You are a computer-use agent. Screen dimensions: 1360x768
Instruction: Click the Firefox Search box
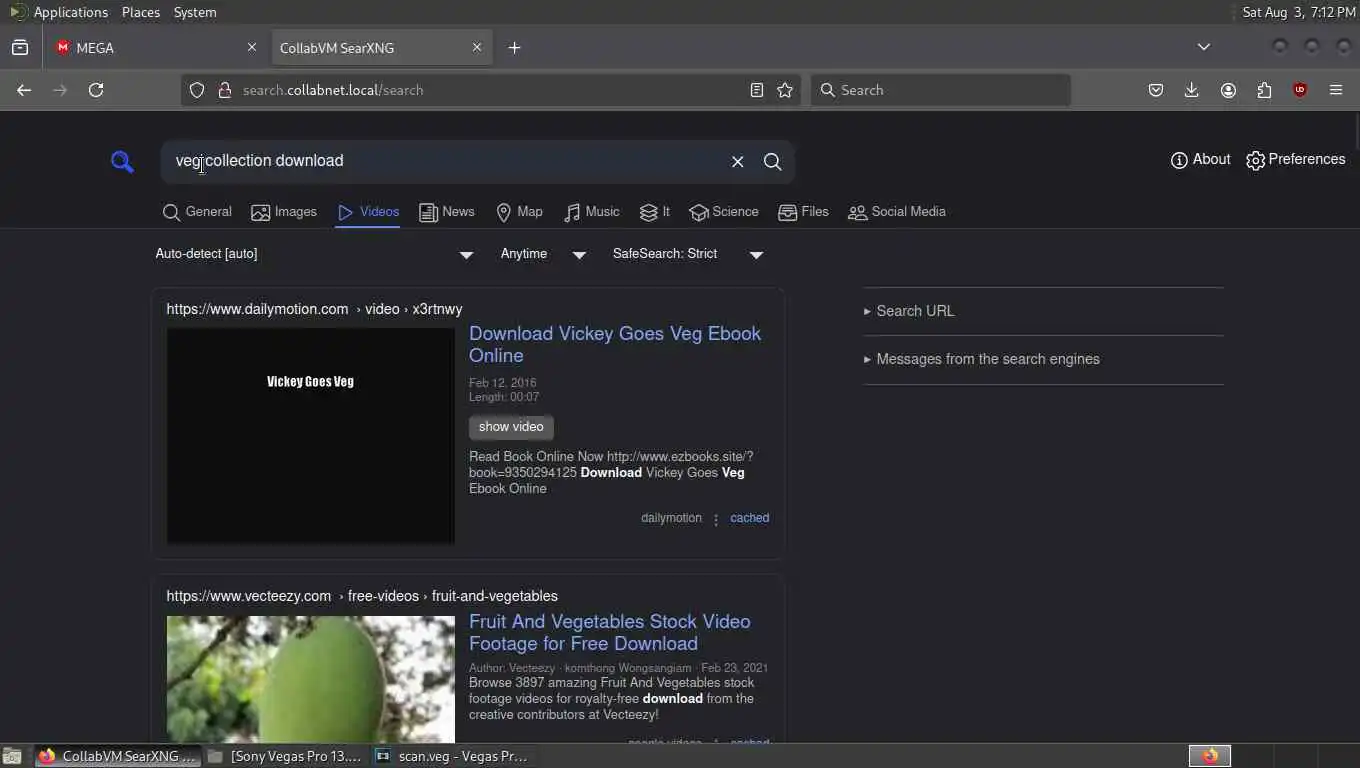(940, 90)
